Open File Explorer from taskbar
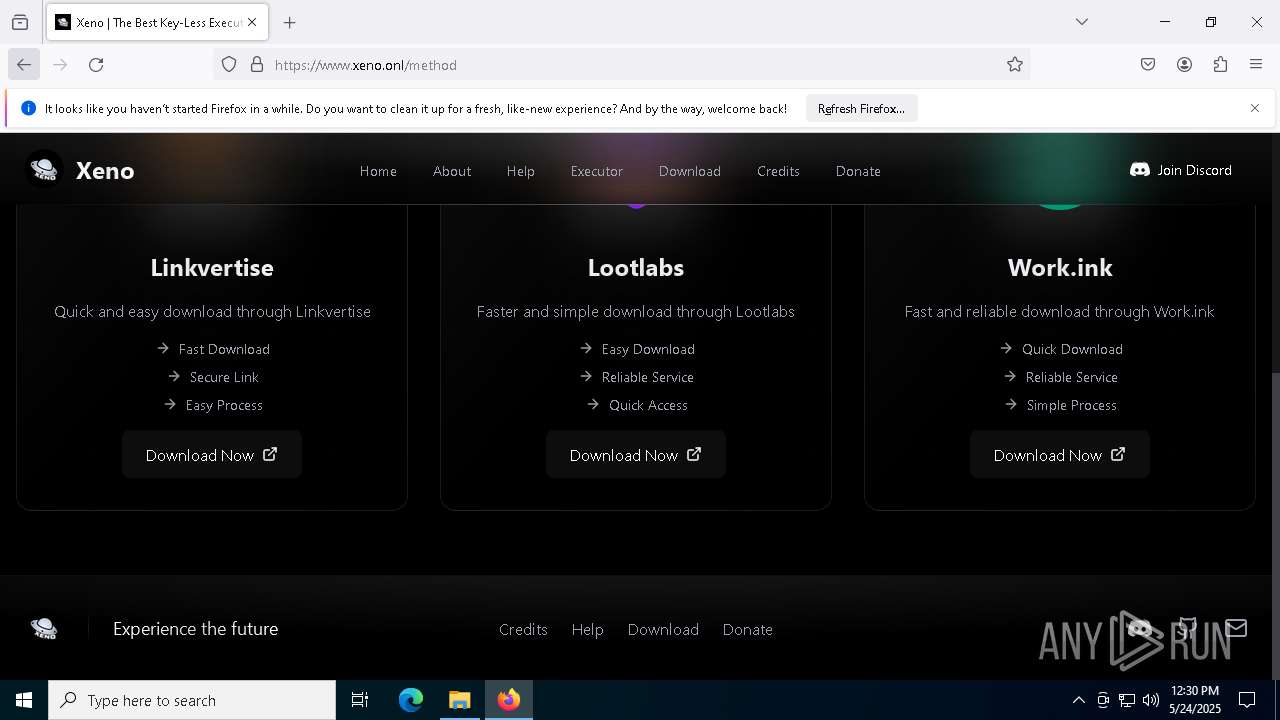 pos(460,700)
